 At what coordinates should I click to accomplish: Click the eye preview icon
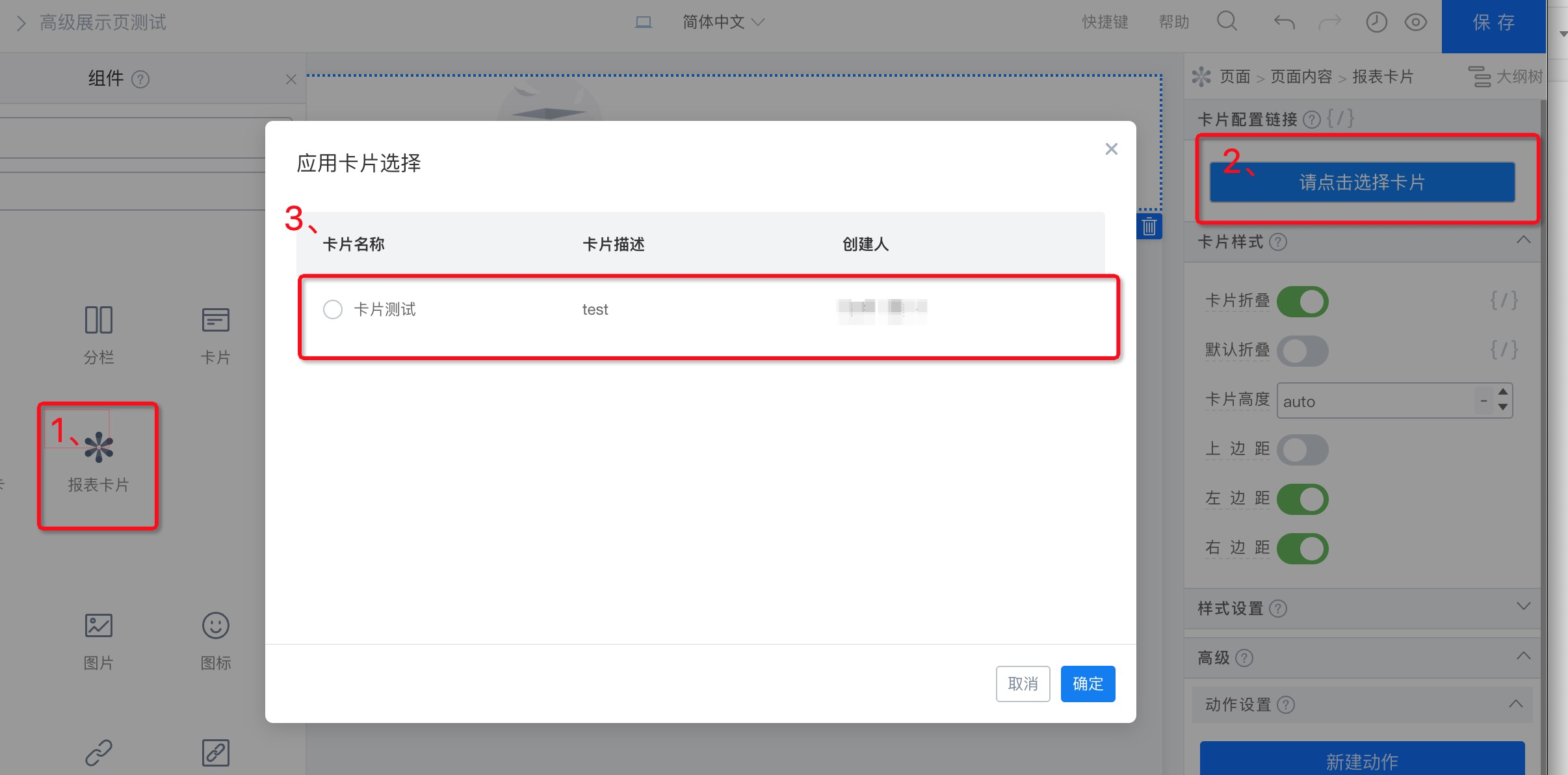(1415, 23)
